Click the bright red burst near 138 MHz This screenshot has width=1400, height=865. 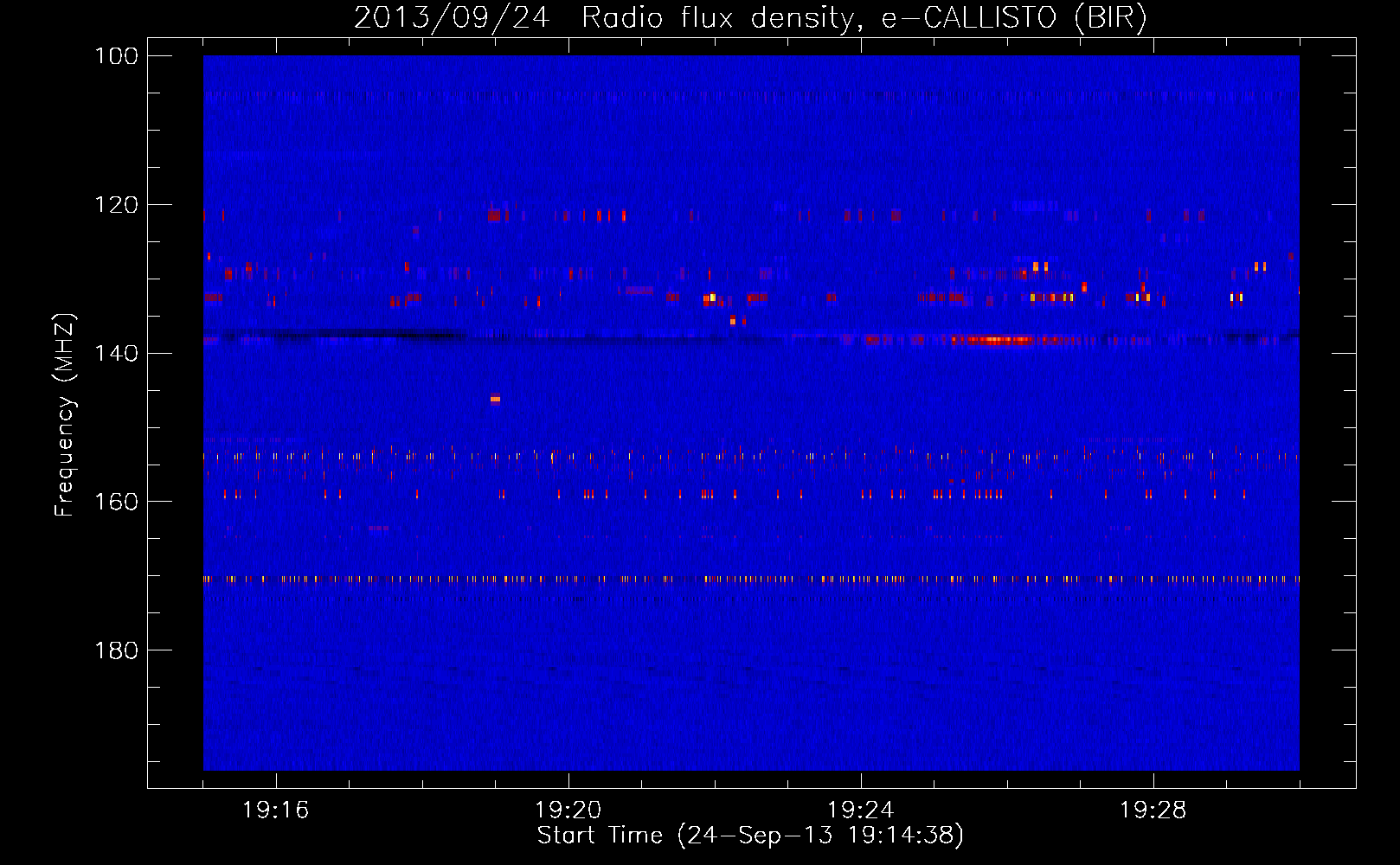pos(993,340)
